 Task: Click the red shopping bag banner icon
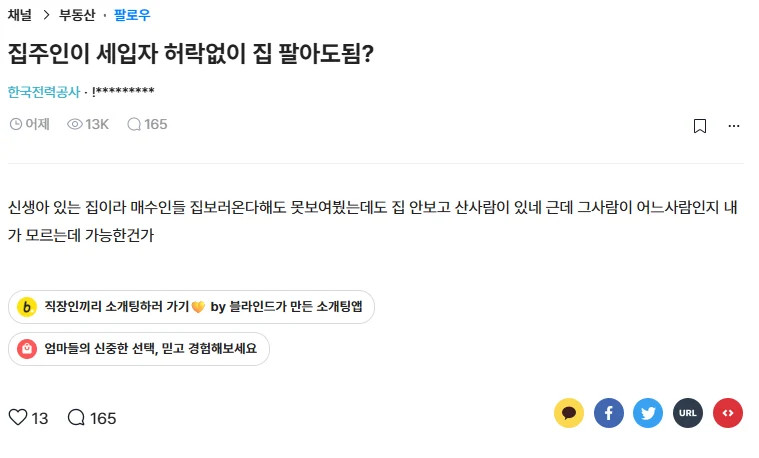coord(27,348)
